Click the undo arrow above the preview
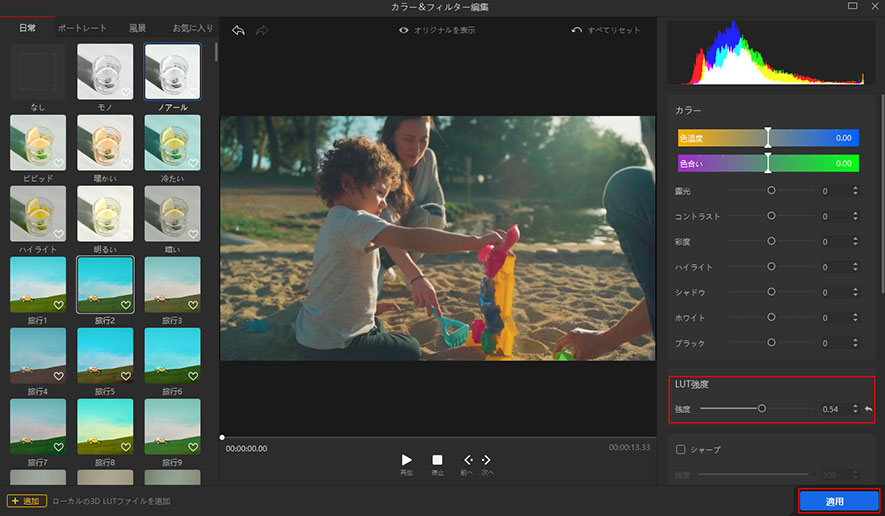This screenshot has height=516, width=885. coord(238,31)
